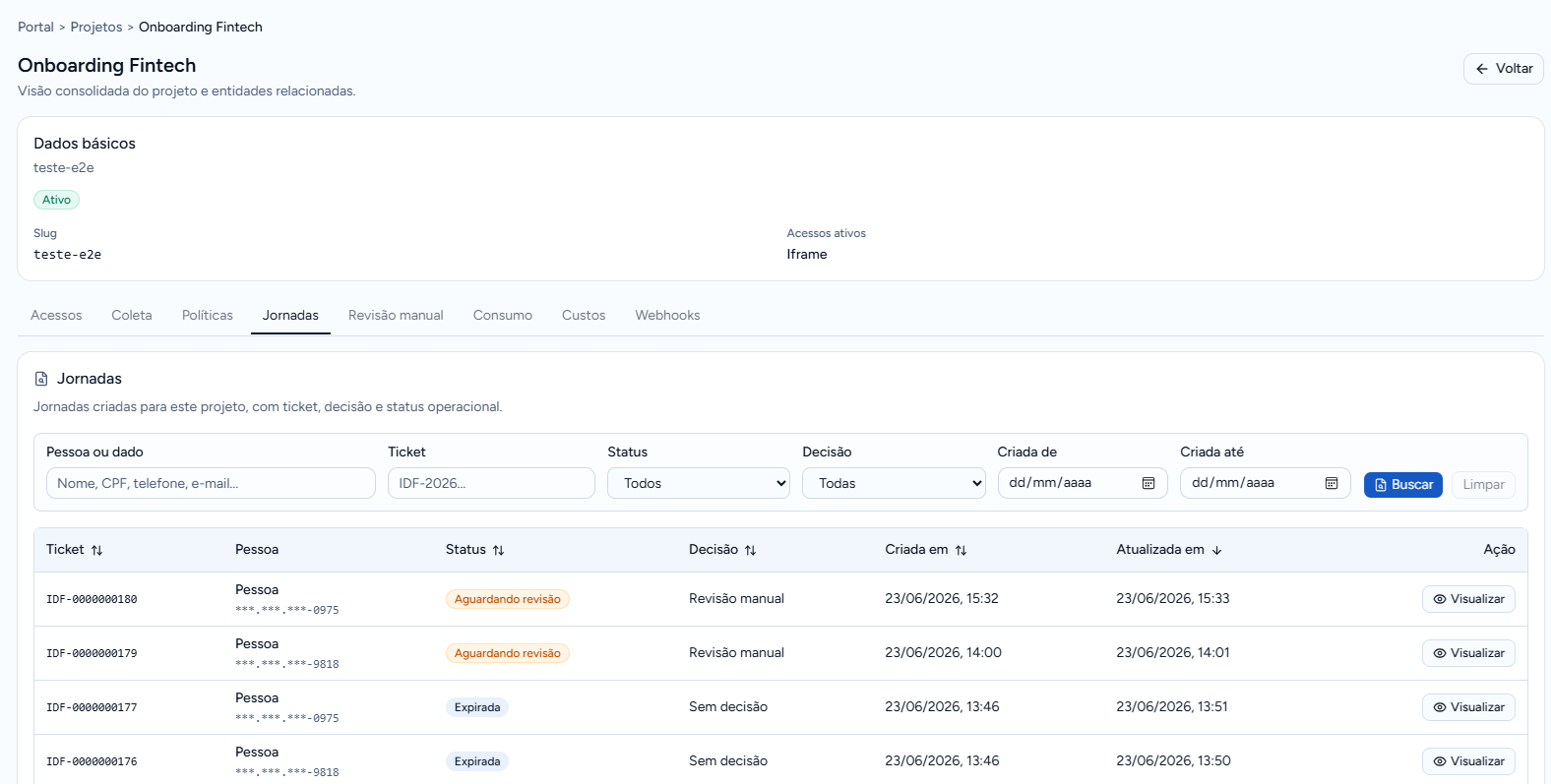
Task: Click the Voltar button
Action: click(1504, 69)
